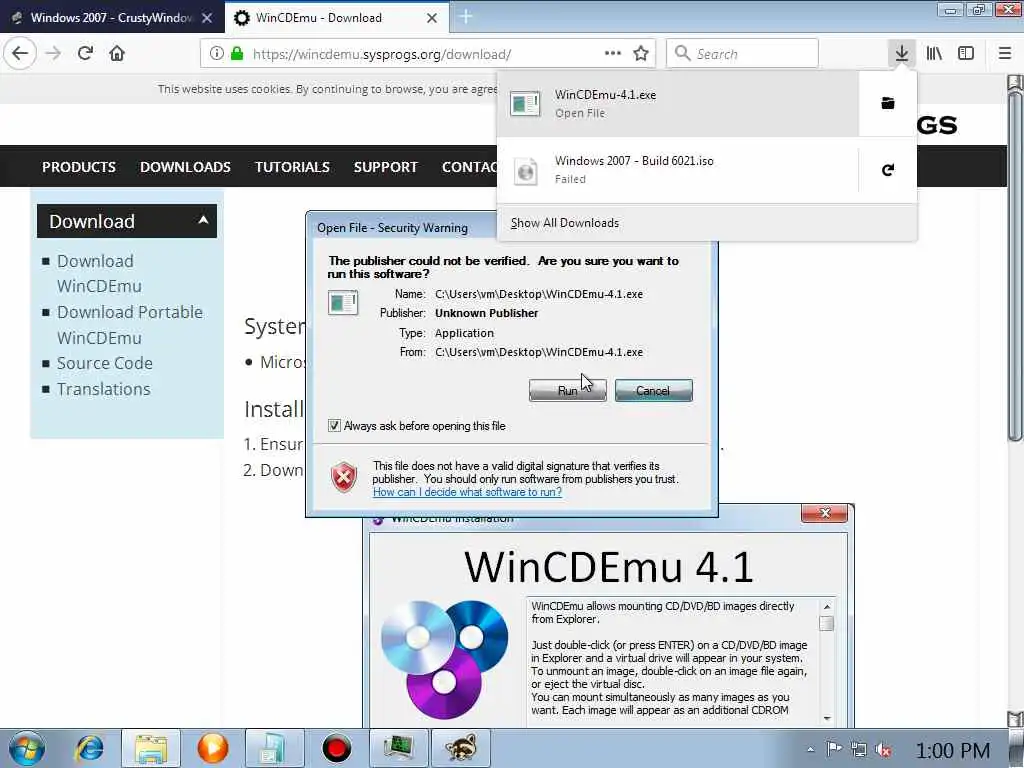Click Download Portable WinCDEmu link
The width and height of the screenshot is (1024, 768).
coord(129,325)
